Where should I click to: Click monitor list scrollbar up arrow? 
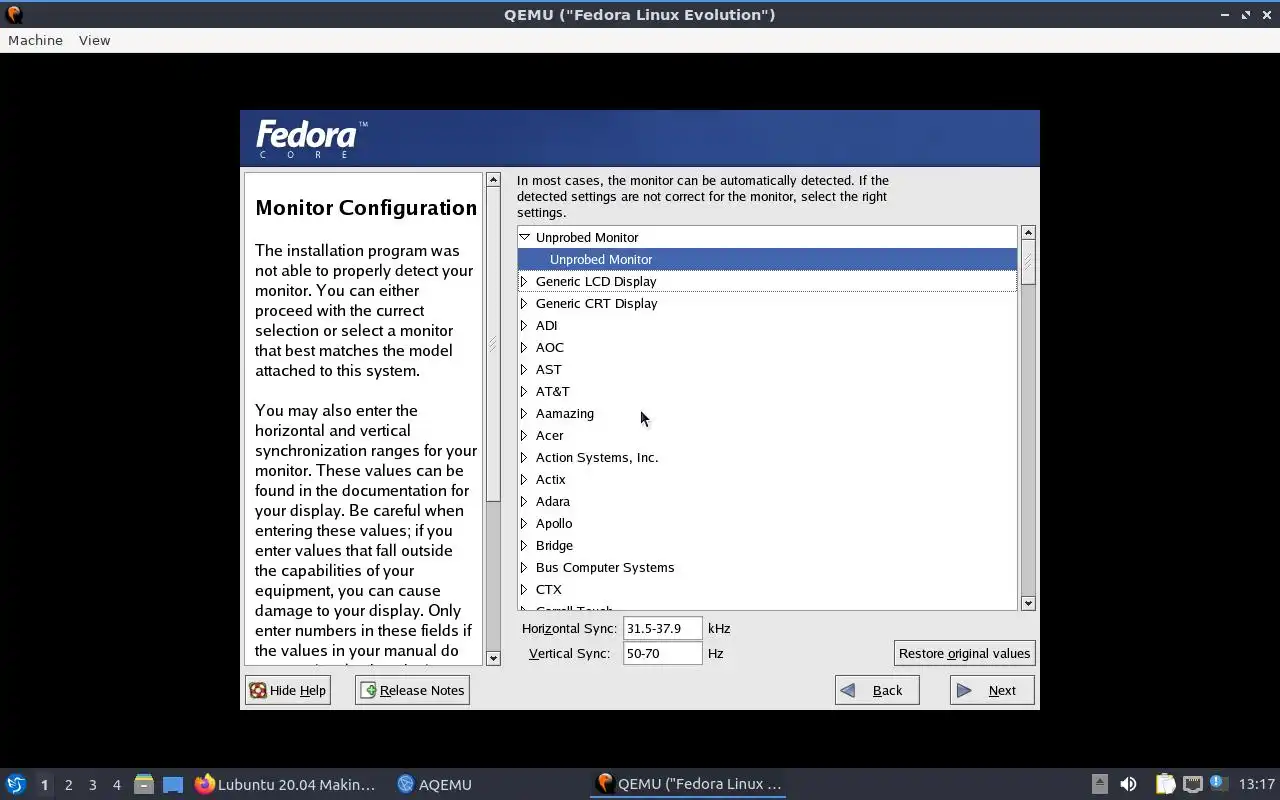pyautogui.click(x=1028, y=232)
